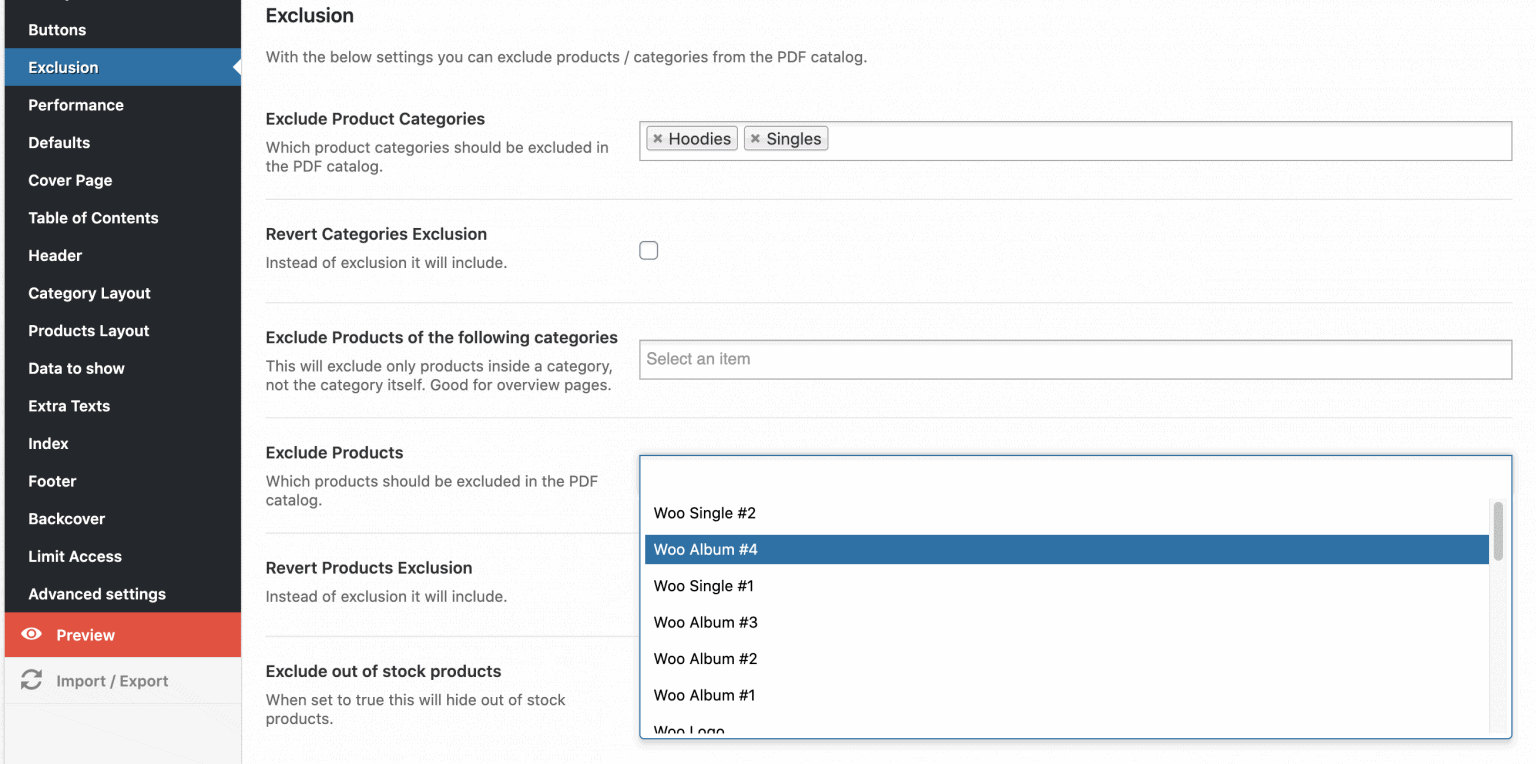Select the Category Layout section
The height and width of the screenshot is (764, 1536).
coord(89,293)
